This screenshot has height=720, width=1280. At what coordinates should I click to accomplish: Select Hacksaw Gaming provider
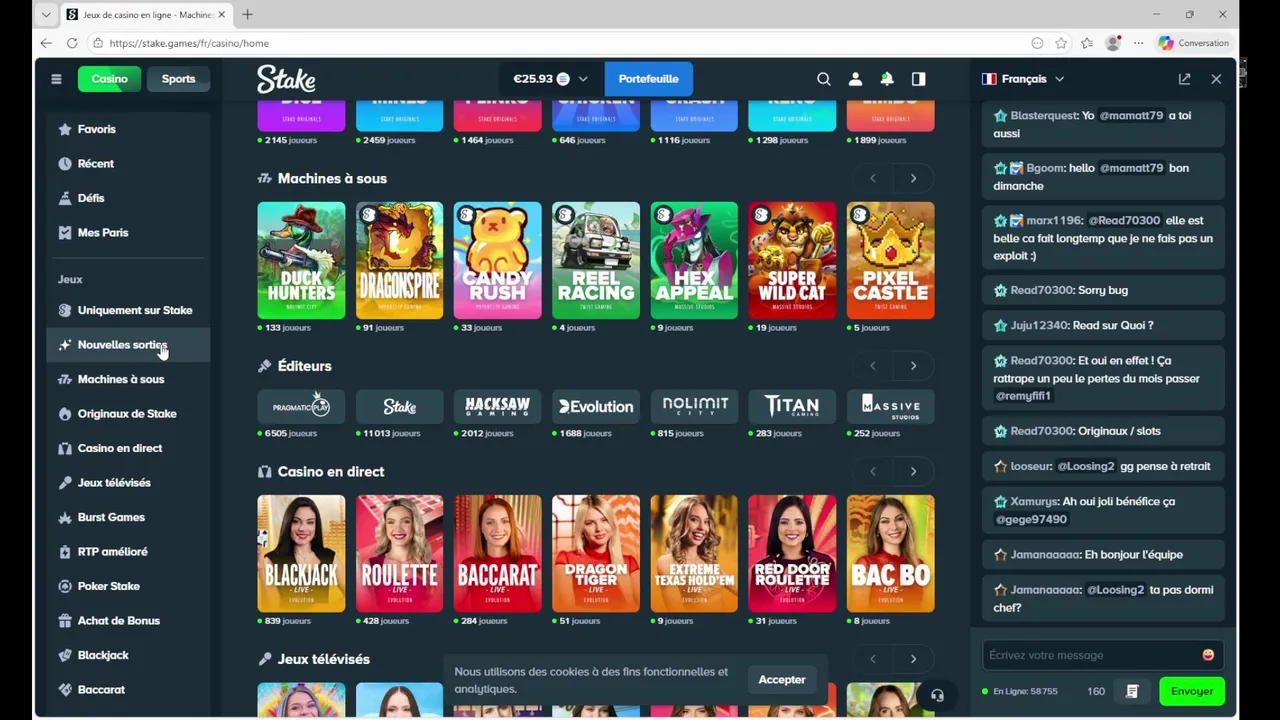497,406
